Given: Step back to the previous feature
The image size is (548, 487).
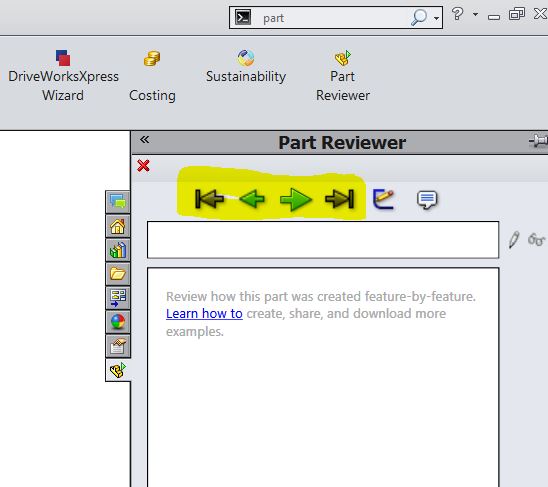Looking at the screenshot, I should pos(252,199).
